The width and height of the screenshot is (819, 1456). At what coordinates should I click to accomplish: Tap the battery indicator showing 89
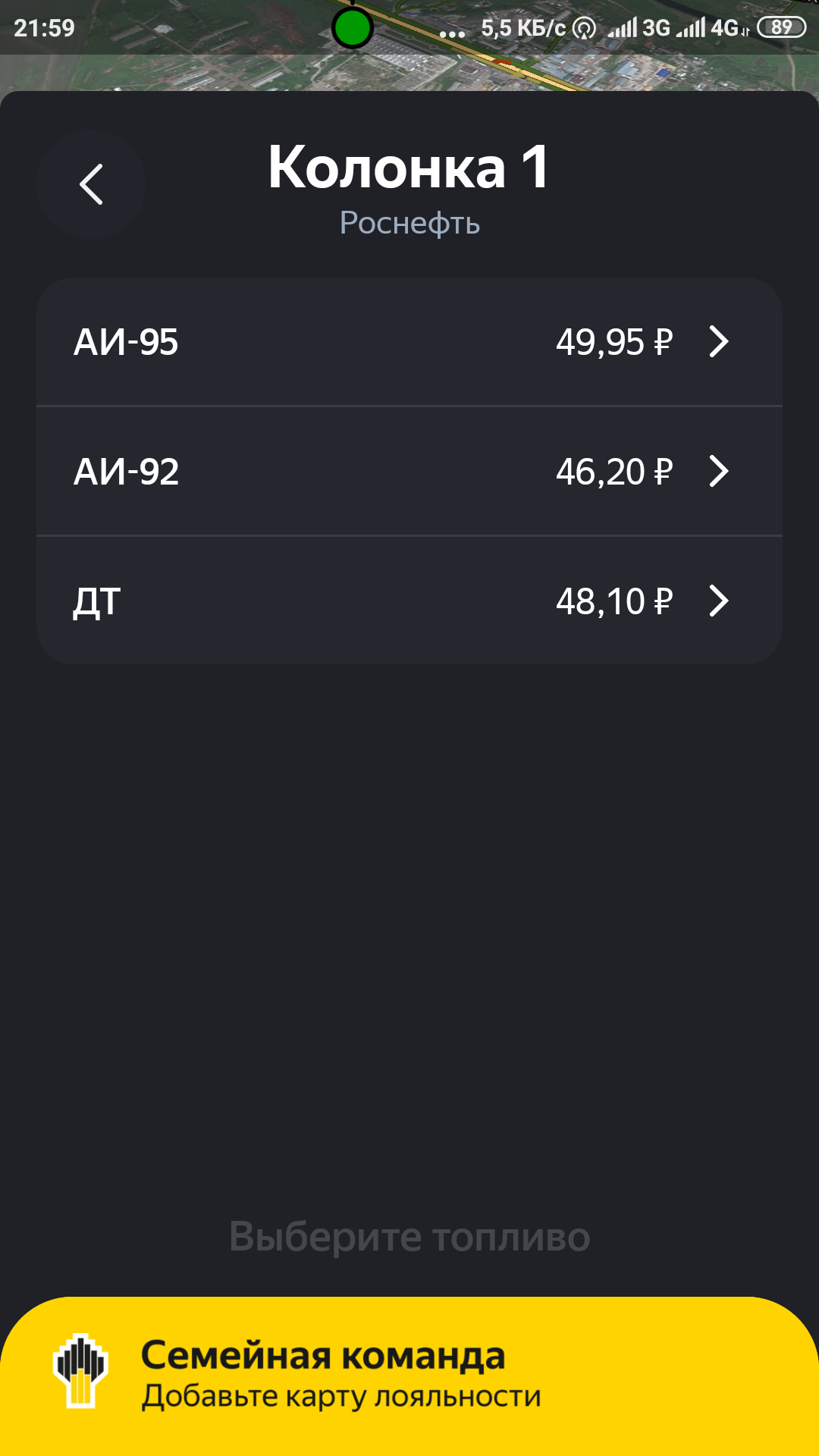coord(781,28)
